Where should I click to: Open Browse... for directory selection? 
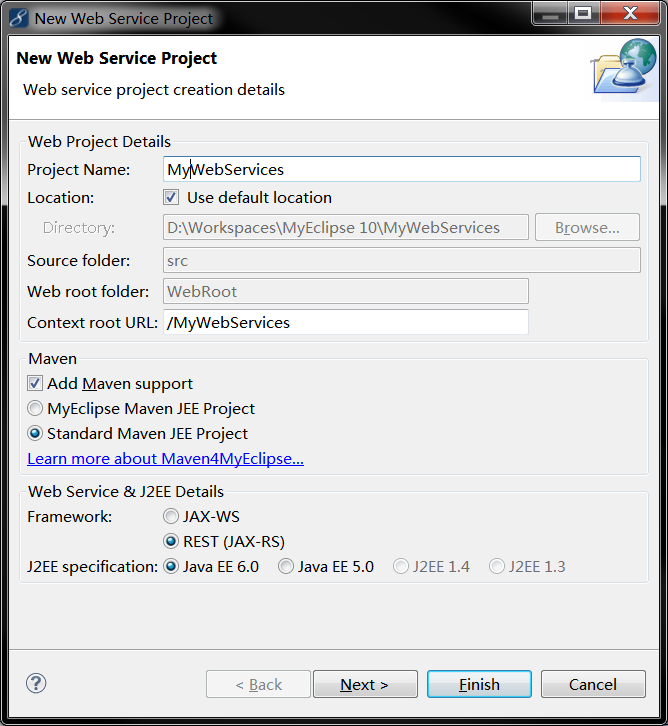click(587, 227)
